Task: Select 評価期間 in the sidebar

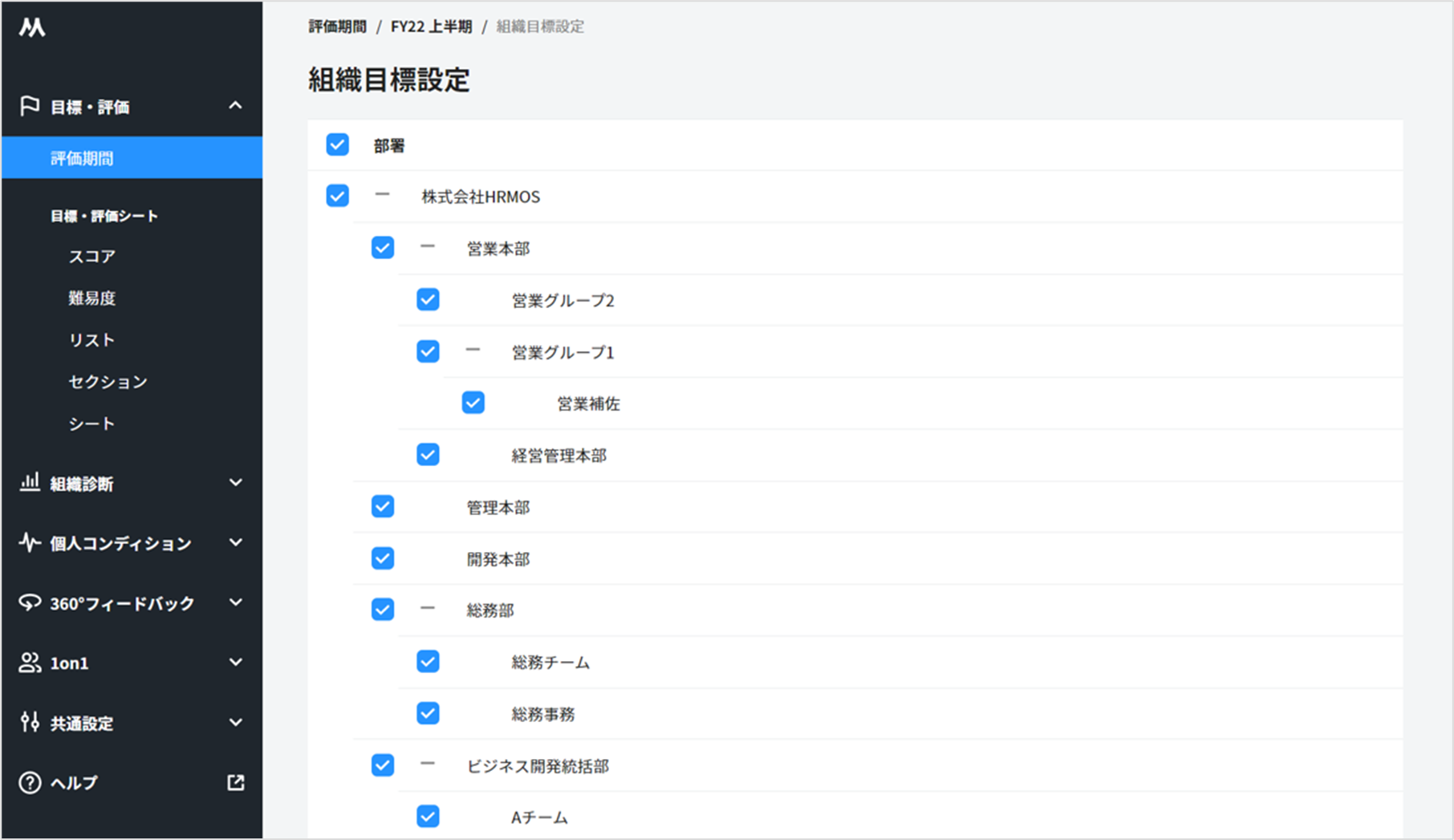Action: pos(82,158)
